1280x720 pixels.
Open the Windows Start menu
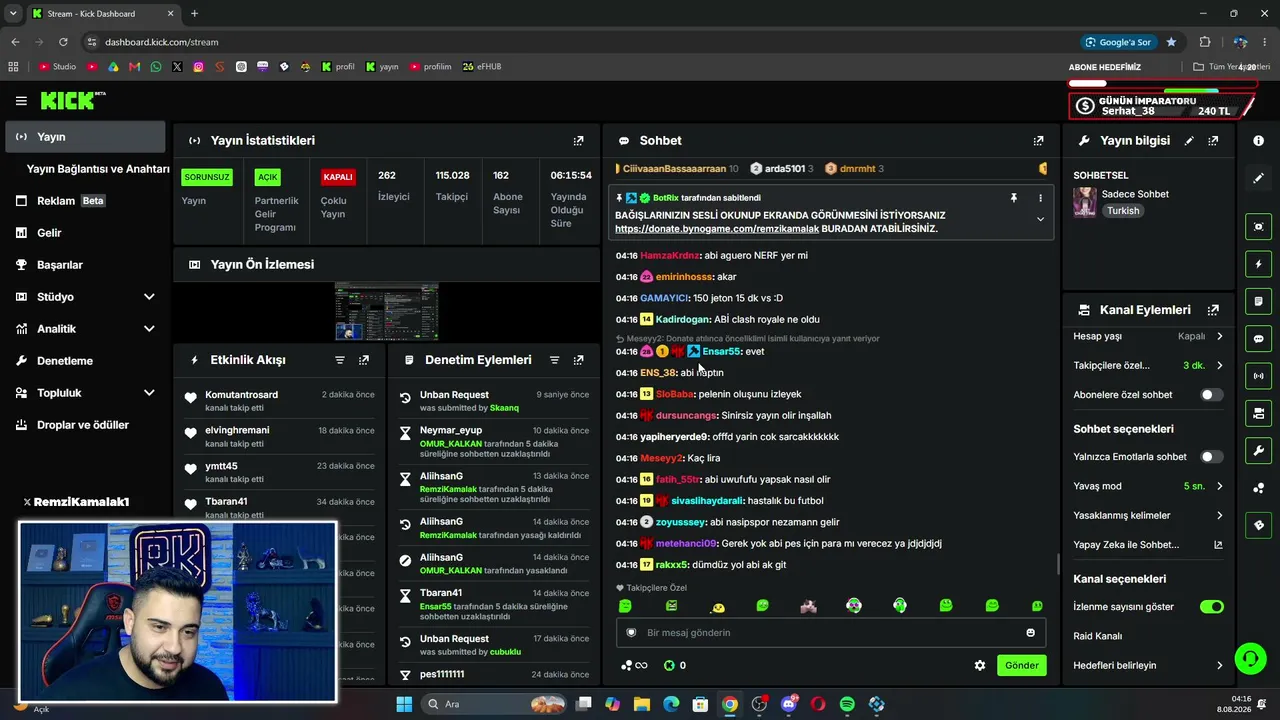tap(404, 704)
